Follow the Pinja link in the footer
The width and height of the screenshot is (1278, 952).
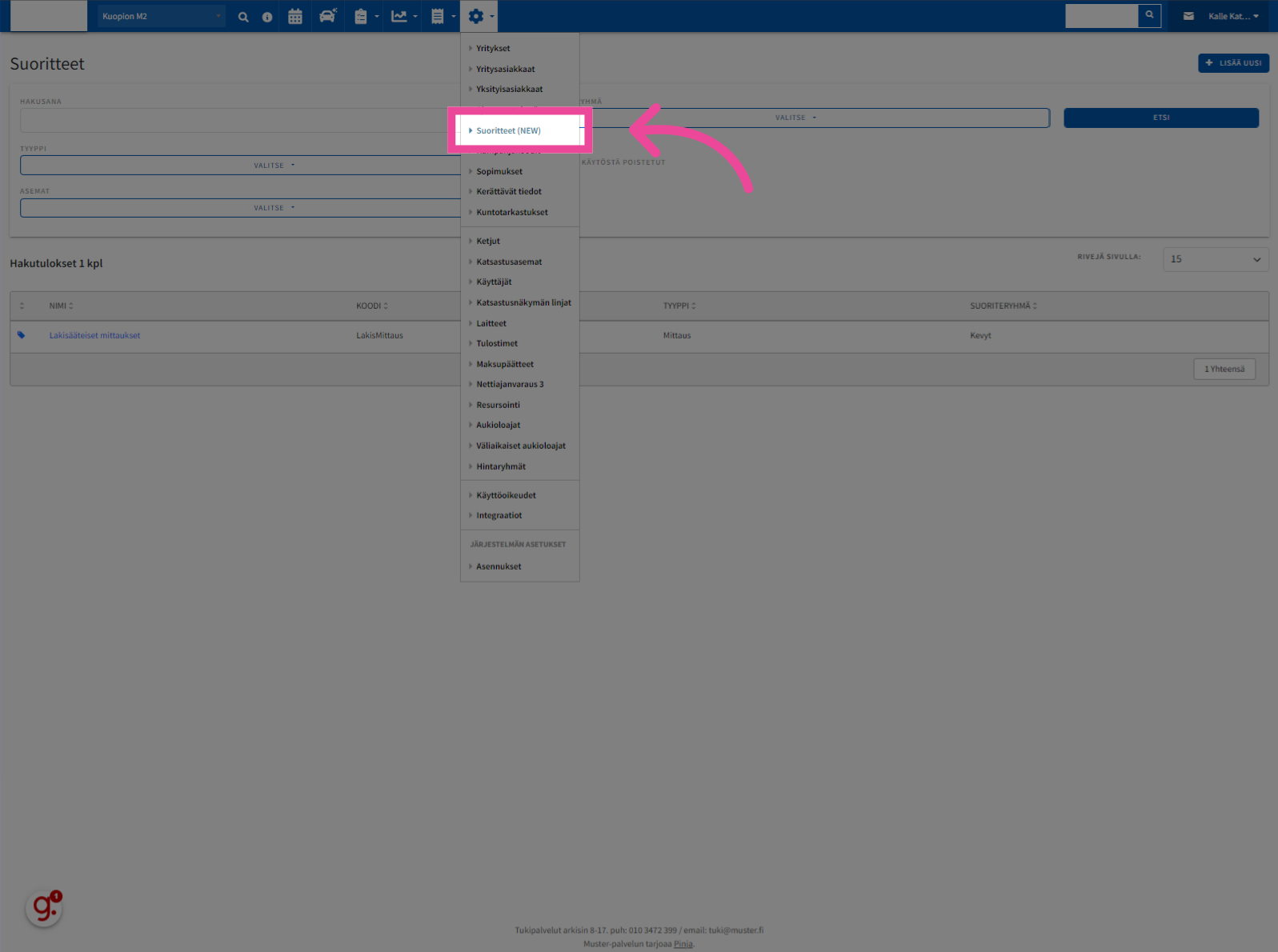[683, 944]
